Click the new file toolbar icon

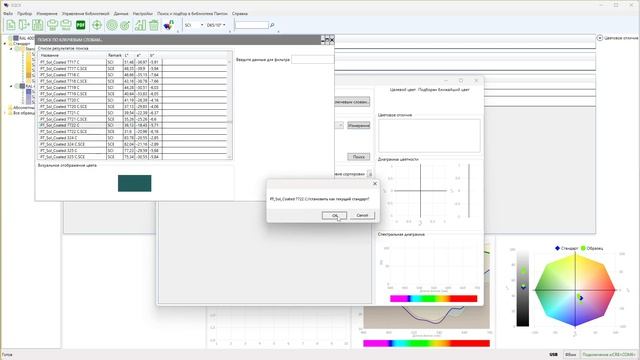point(11,25)
